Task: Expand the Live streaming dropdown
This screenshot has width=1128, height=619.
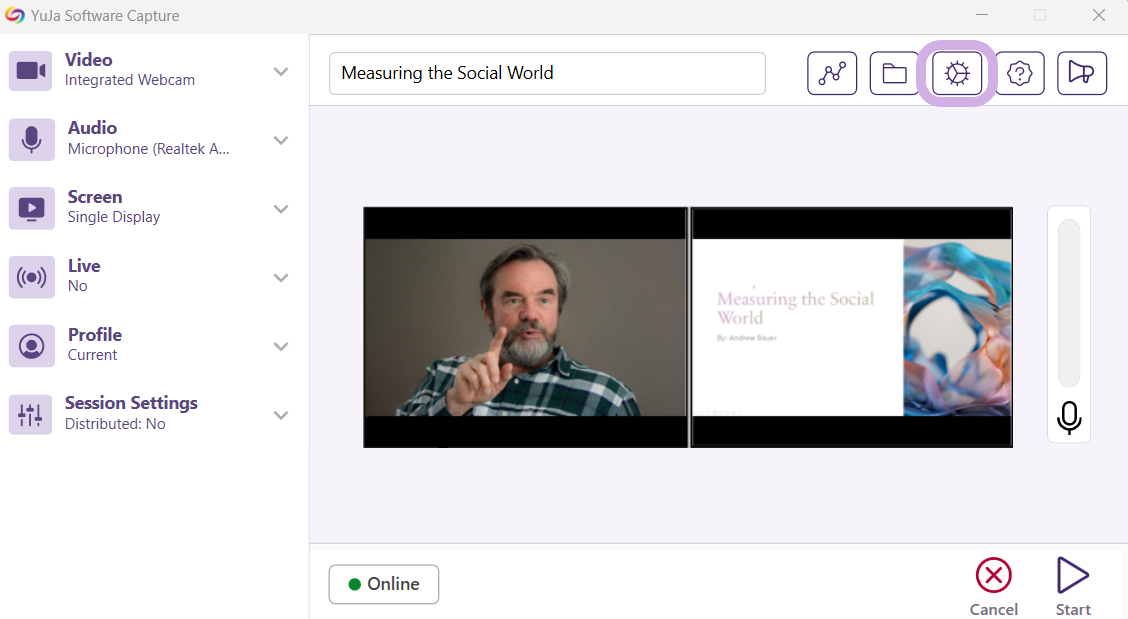Action: tap(281, 278)
